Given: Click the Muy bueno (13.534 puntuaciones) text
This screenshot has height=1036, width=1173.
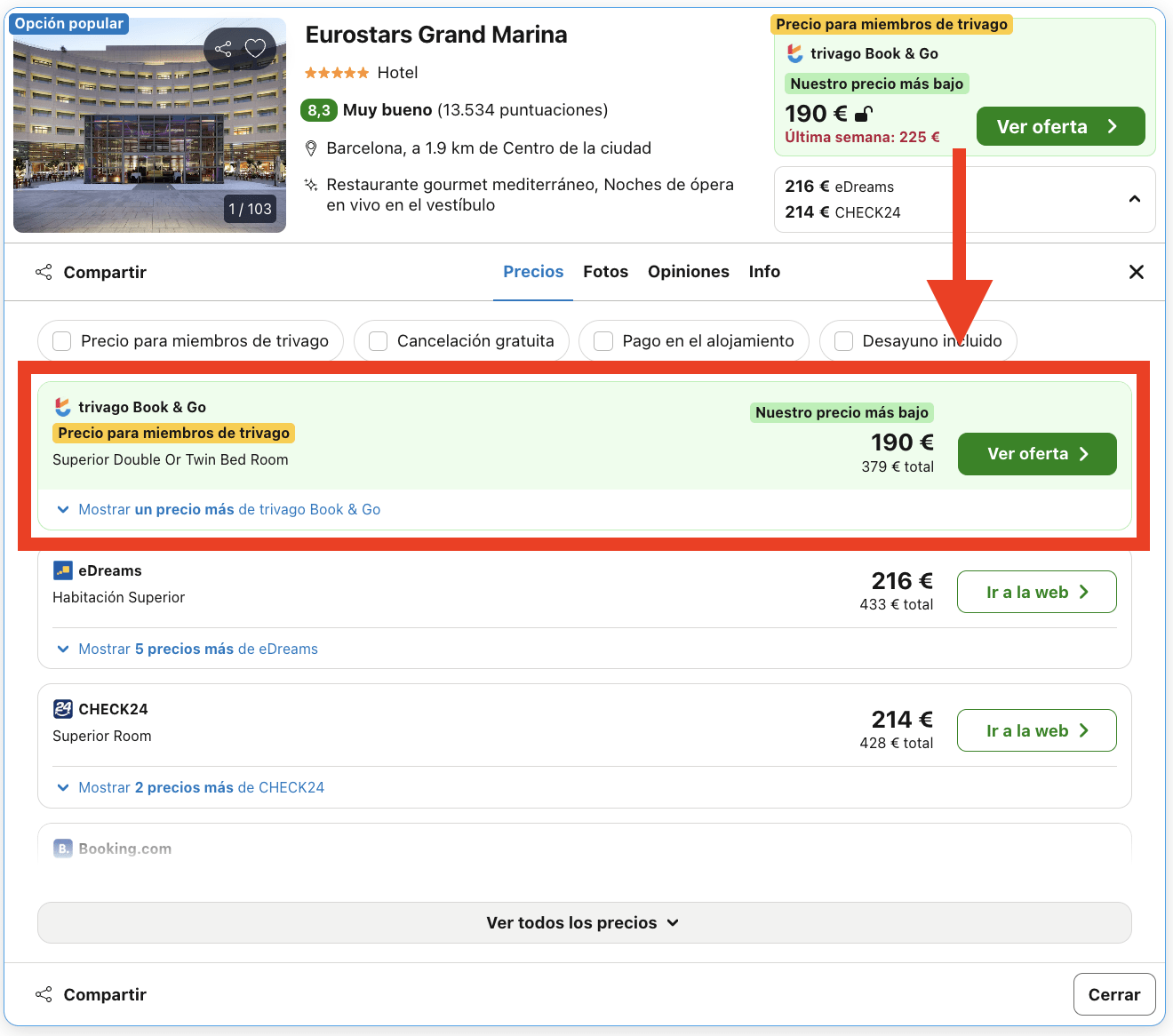Looking at the screenshot, I should pyautogui.click(x=475, y=110).
